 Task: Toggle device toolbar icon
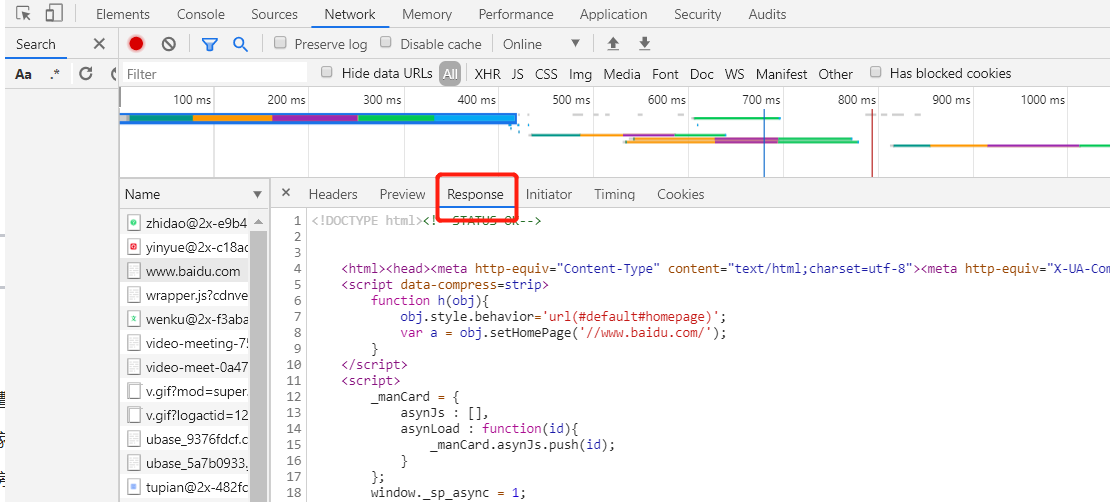coord(54,13)
